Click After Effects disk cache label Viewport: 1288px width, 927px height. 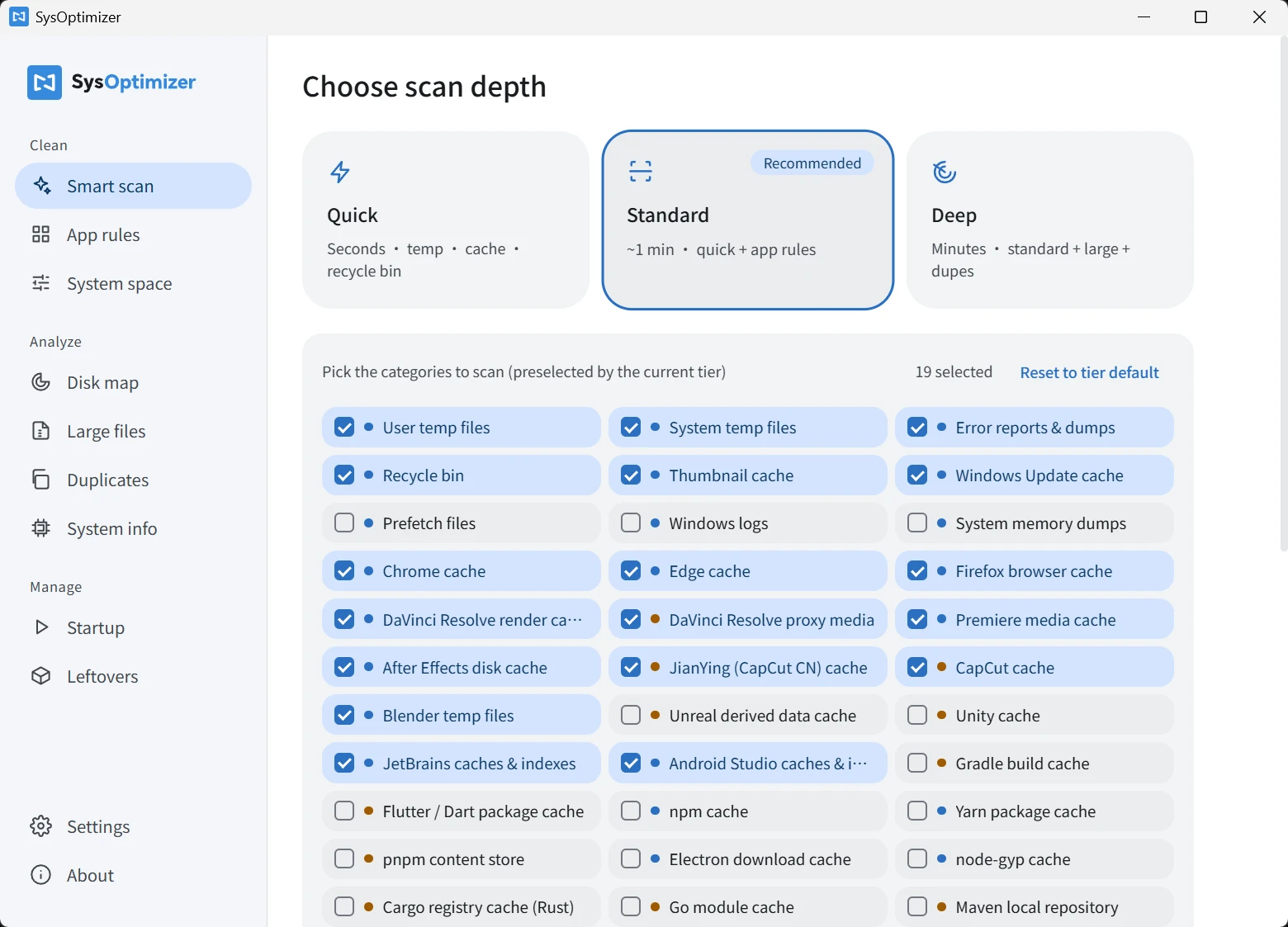[465, 668]
